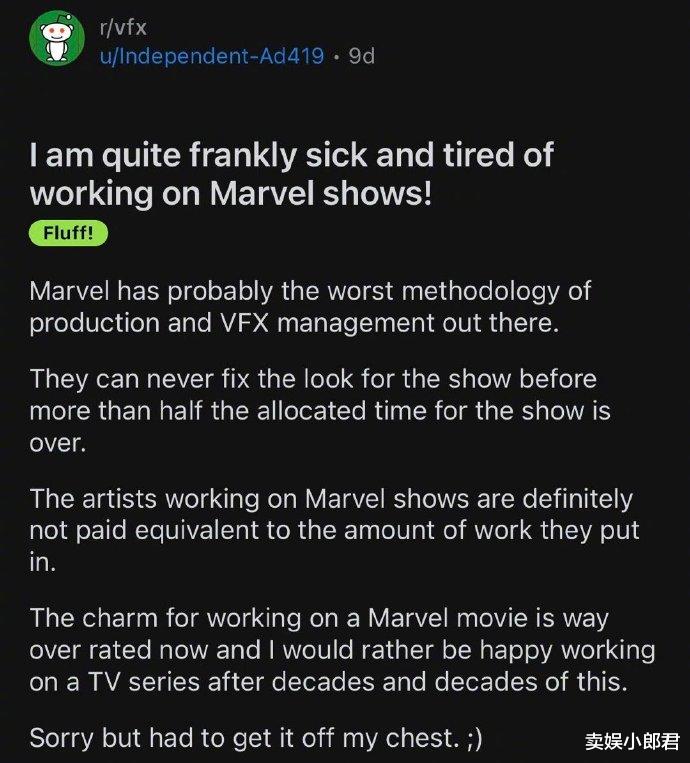Click the Reddit Snoo avatar icon

pyautogui.click(x=57, y=38)
